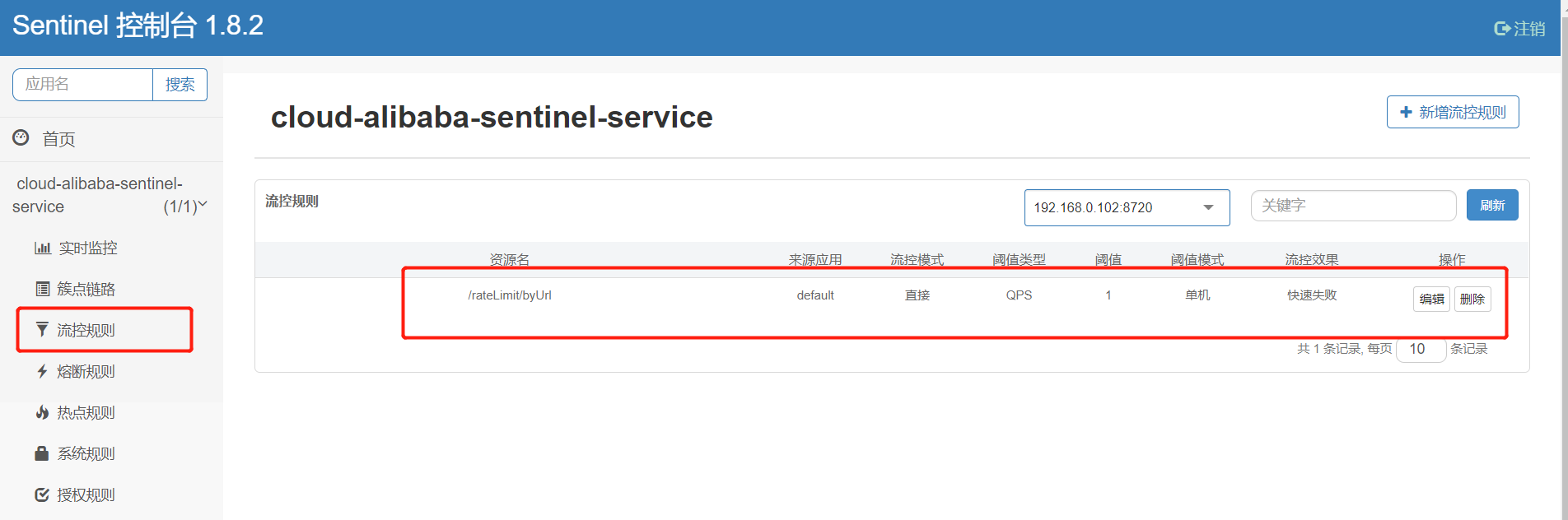Collapse the cloud-alibaba-sentinel-service chevron
1568x520 pixels.
(x=203, y=204)
